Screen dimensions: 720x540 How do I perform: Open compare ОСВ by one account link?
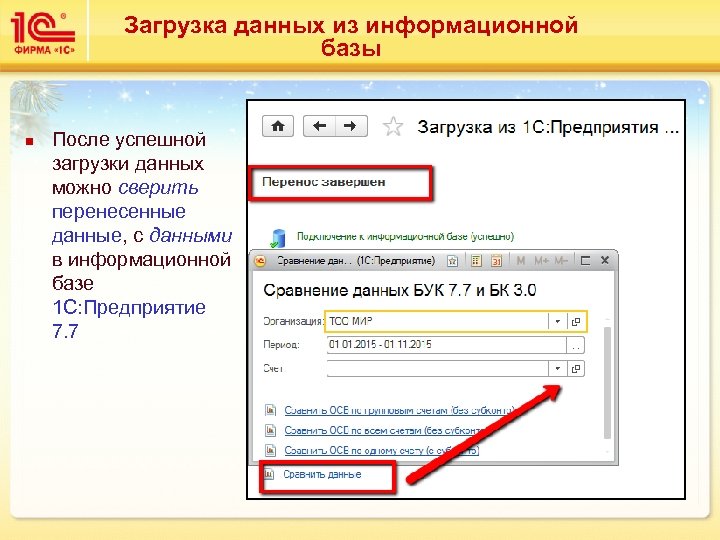point(381,450)
